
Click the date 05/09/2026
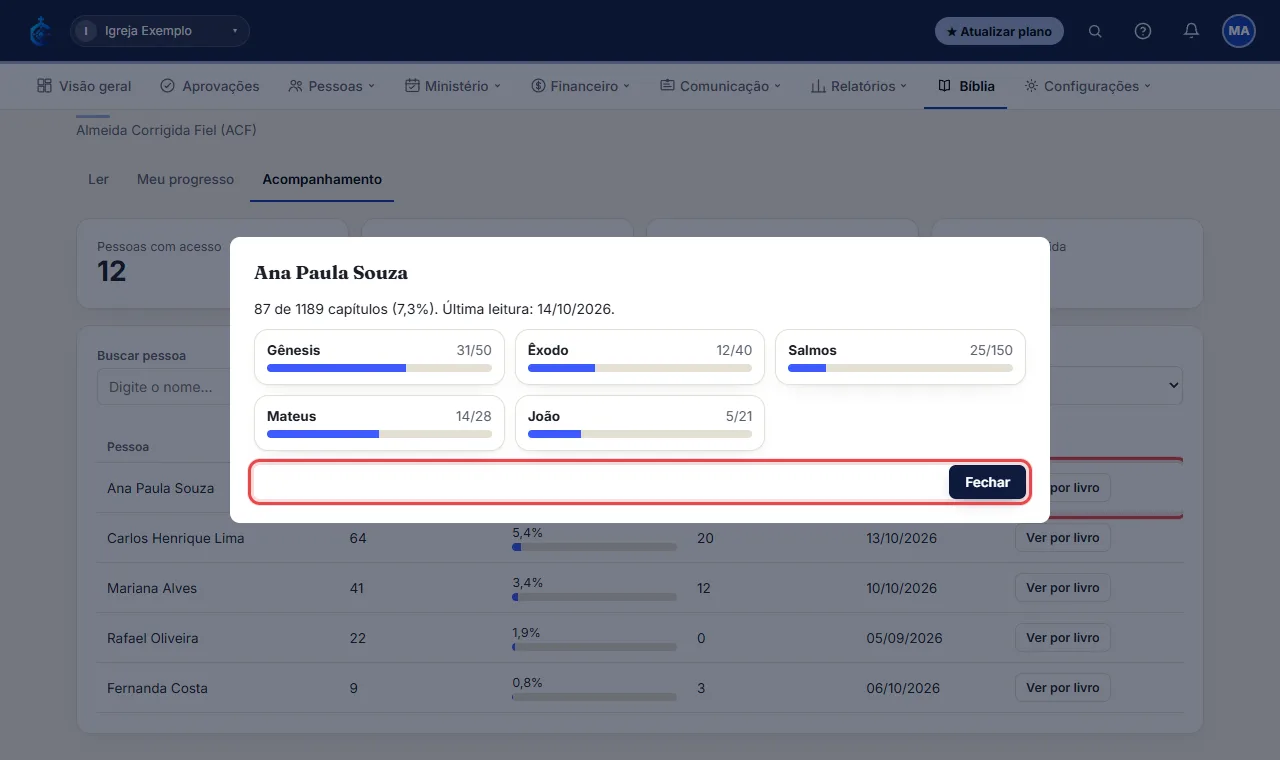click(x=904, y=638)
